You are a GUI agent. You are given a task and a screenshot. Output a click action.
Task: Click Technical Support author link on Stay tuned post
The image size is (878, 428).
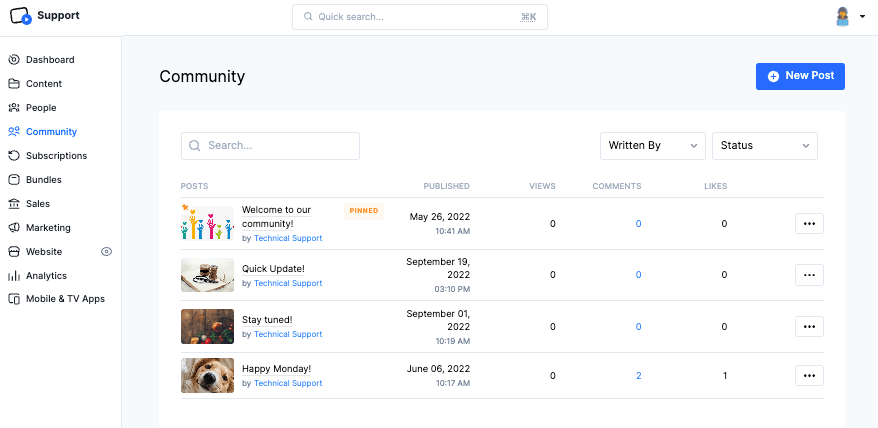tap(288, 334)
